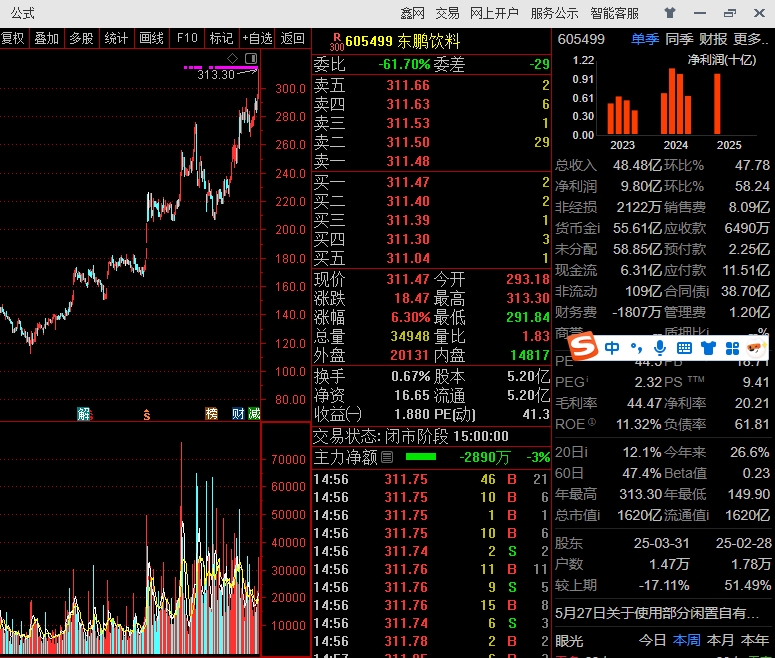Viewport: 775px width, 658px height.
Task: Open the 多股 multi-stock view
Action: click(82, 38)
